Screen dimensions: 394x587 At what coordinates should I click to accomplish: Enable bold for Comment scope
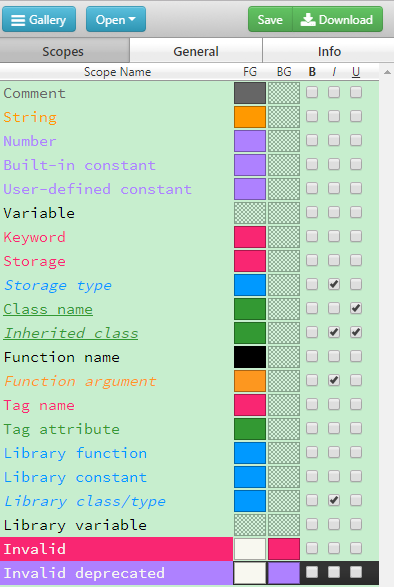(x=312, y=92)
